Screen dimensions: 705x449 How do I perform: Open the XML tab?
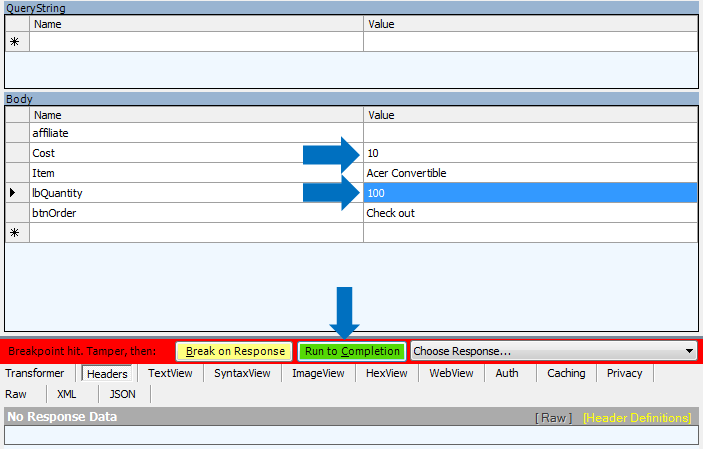pyautogui.click(x=66, y=394)
